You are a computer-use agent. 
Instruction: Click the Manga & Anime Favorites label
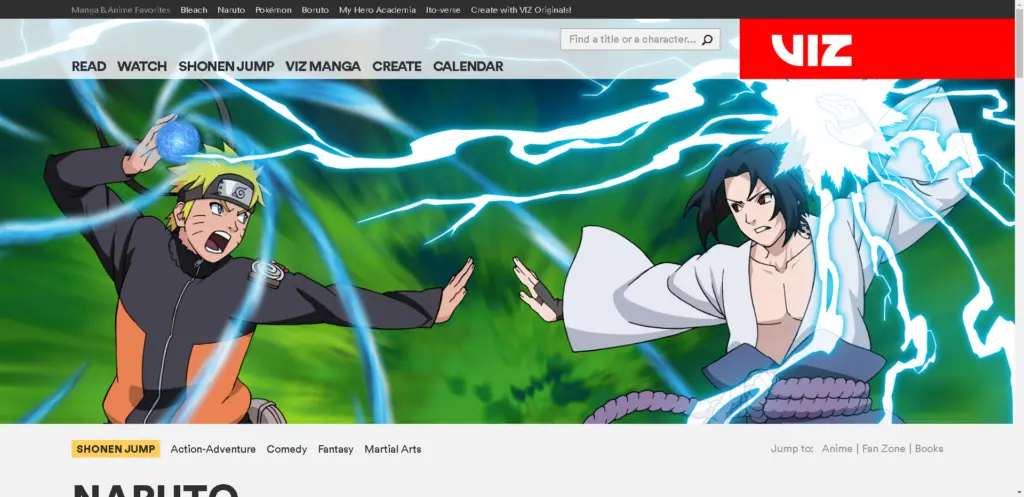click(x=121, y=10)
